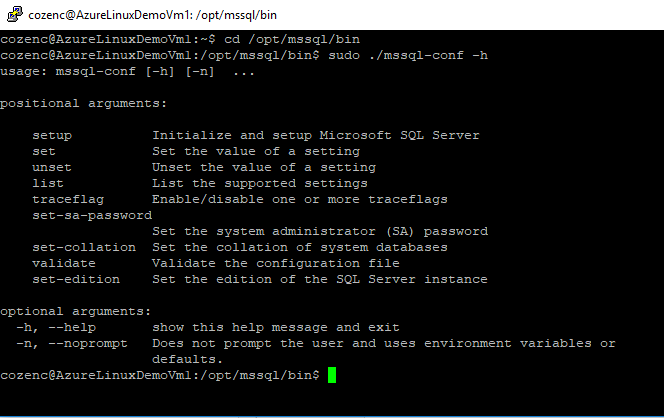The width and height of the screenshot is (664, 418).
Task: Click the '--help' optional argument text
Action: 72,327
